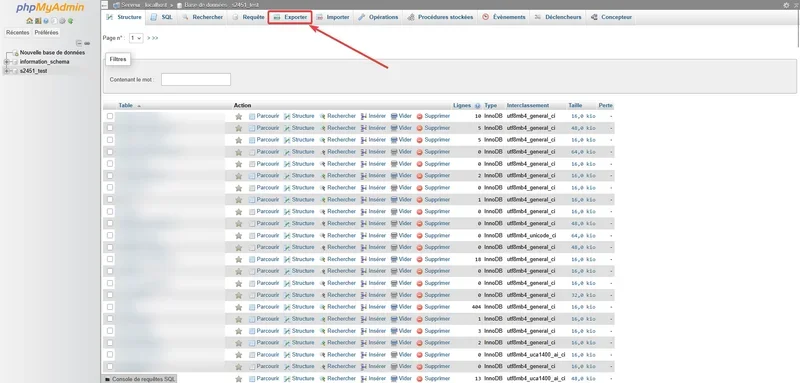Image resolution: width=800 pixels, height=383 pixels.
Task: Check the utf8mb4_uca1400_ai_ci table with 0 rows
Action: pyautogui.click(x=110, y=354)
